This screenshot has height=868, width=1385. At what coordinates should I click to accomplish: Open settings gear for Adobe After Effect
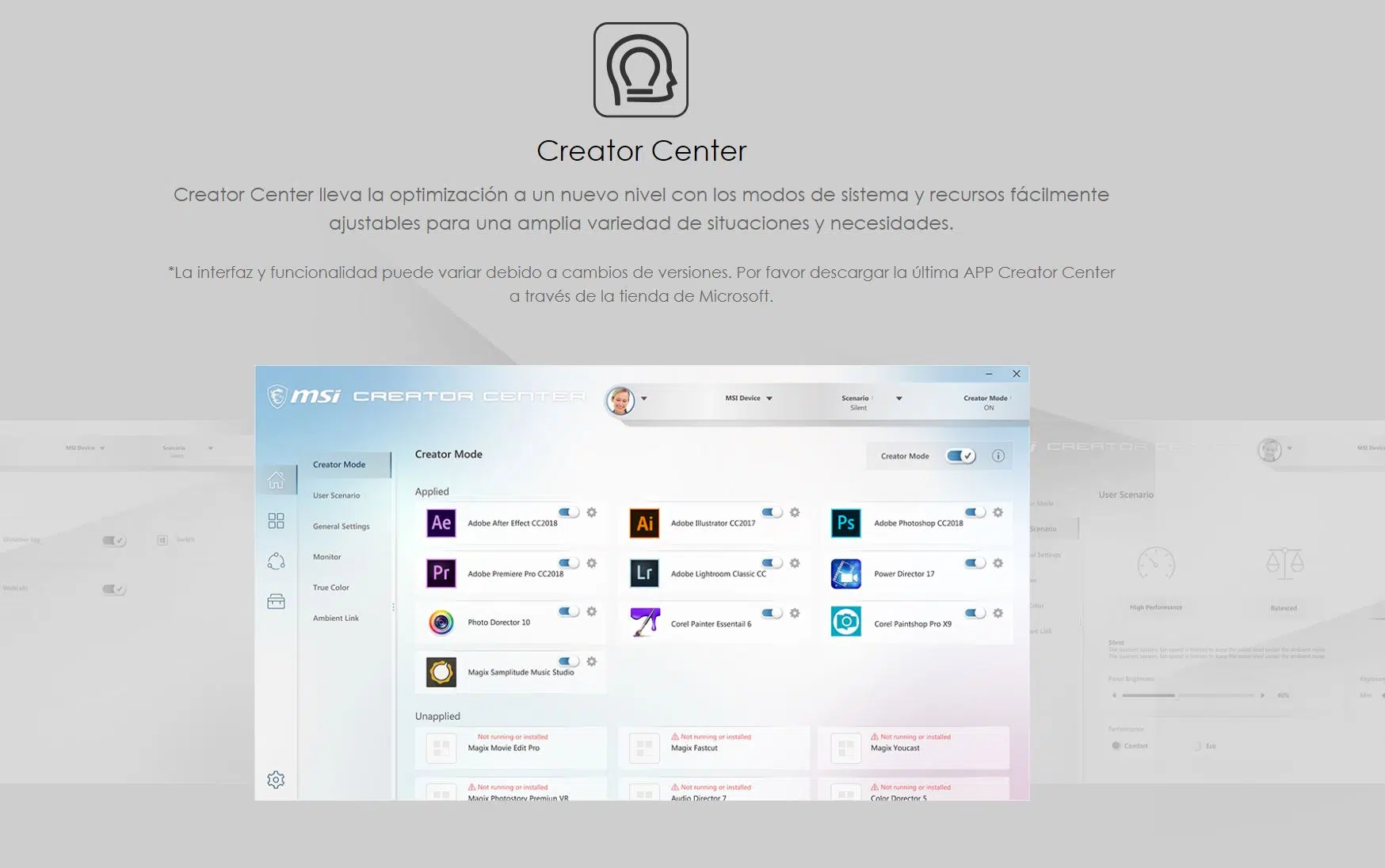coord(592,512)
